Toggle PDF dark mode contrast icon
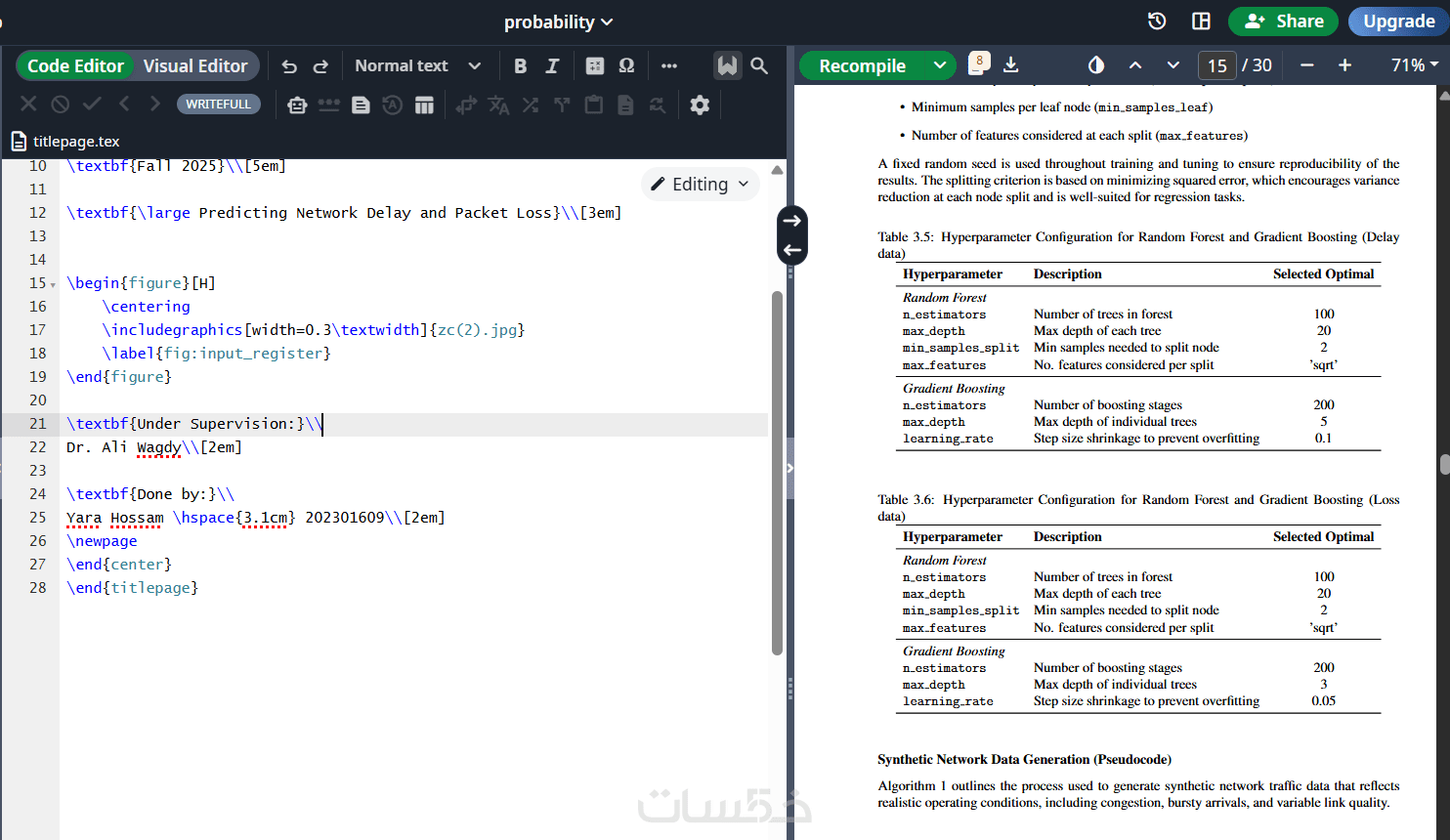 1096,65
